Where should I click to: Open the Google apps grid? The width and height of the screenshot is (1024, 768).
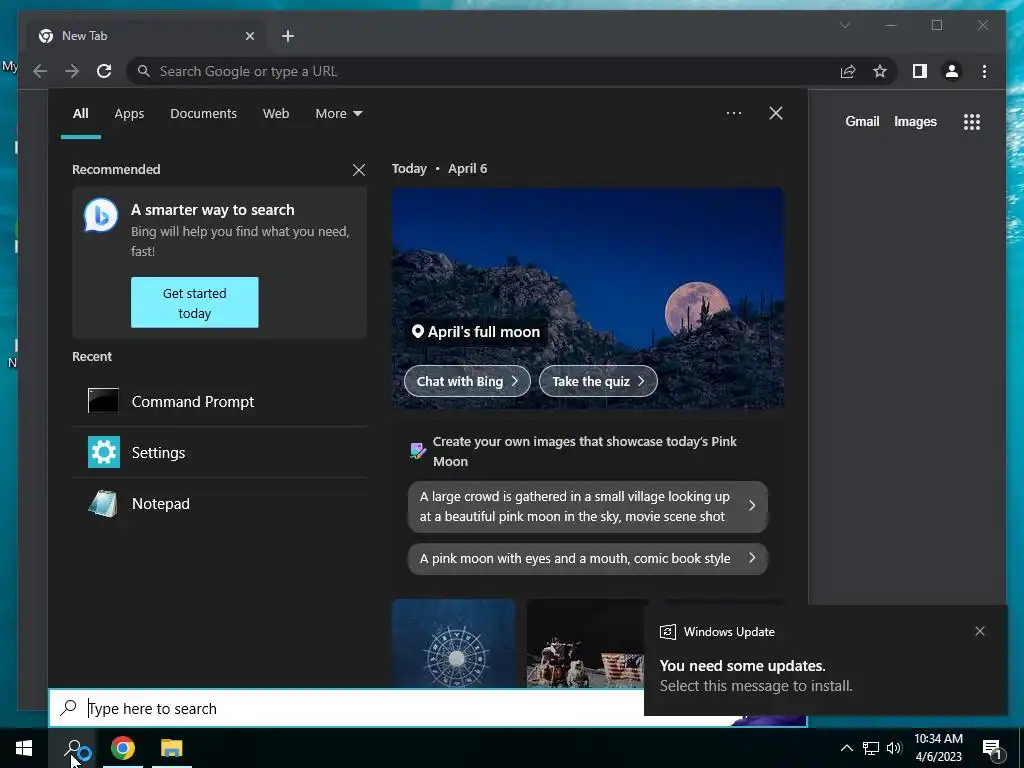pyautogui.click(x=972, y=121)
